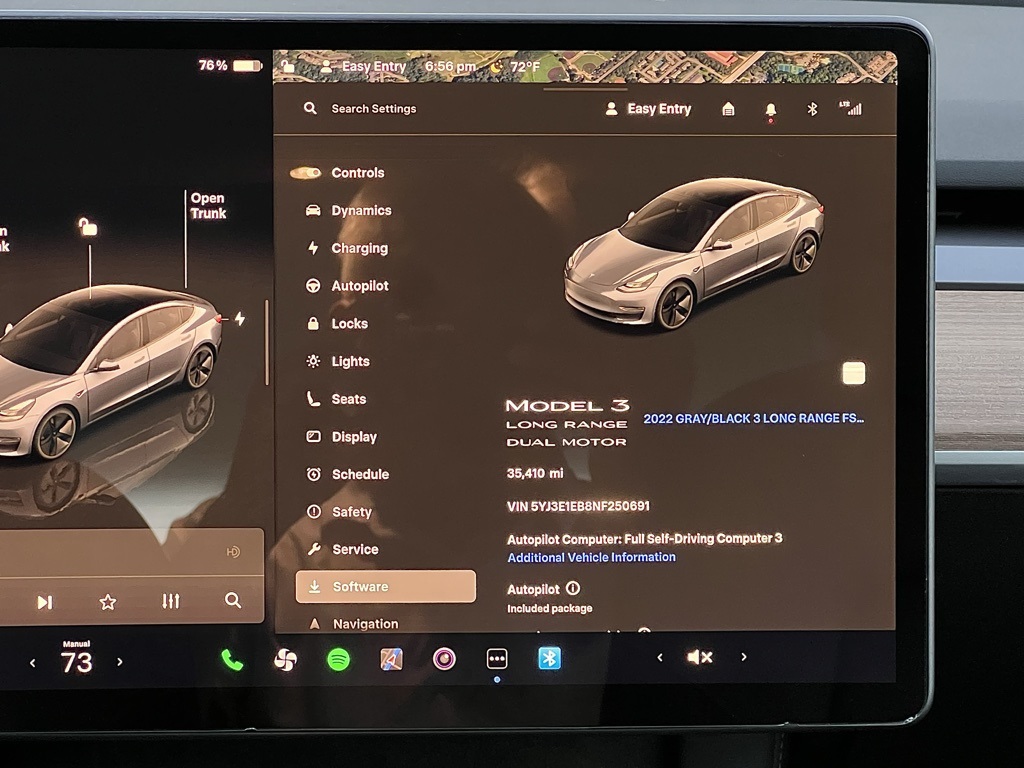Screen dimensions: 1024x768
Task: Tap the green phone icon
Action: (x=232, y=659)
